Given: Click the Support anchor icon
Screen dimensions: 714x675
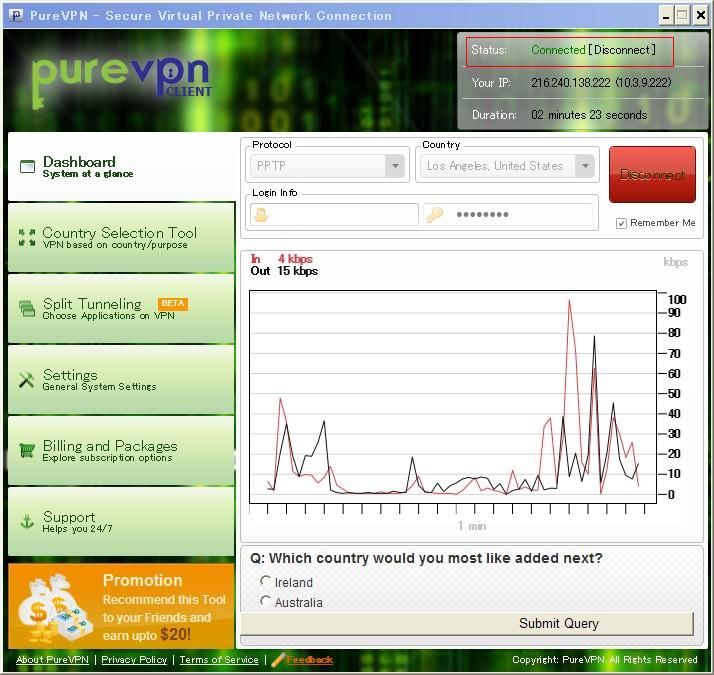Looking at the screenshot, I should 27,521.
